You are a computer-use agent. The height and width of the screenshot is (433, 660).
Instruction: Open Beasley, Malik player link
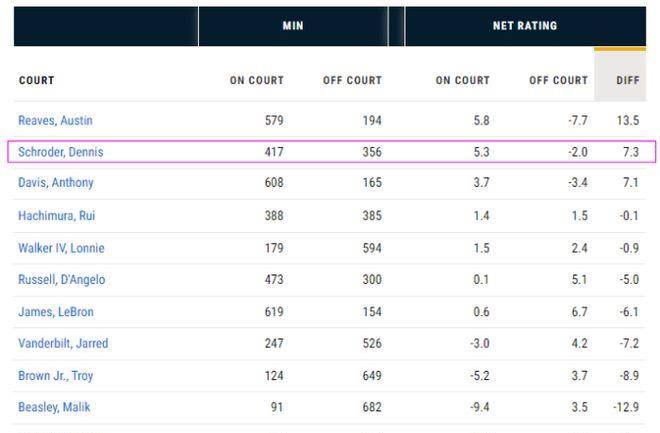click(x=55, y=408)
